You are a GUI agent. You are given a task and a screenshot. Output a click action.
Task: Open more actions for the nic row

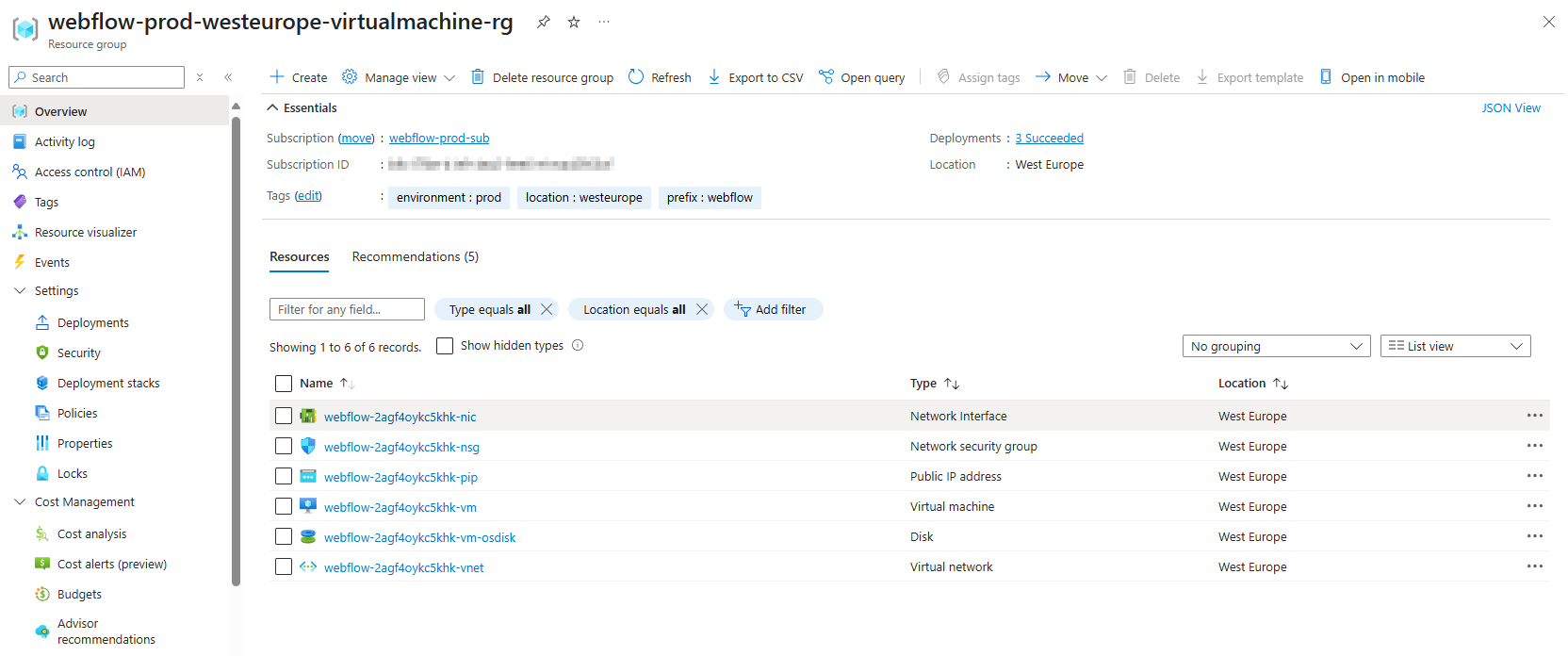[1535, 416]
